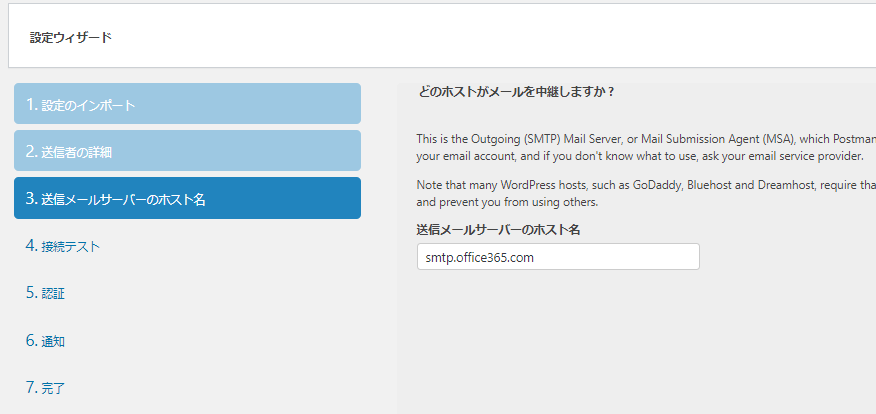The image size is (876, 414).
Task: Jump to step 4 接続テスト
Action: pyautogui.click(x=63, y=246)
